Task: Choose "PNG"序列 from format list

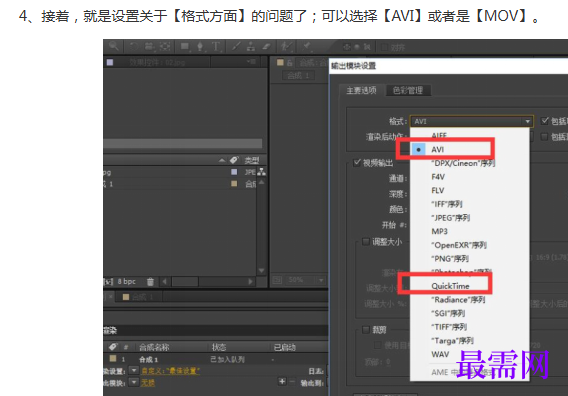Action: point(450,259)
